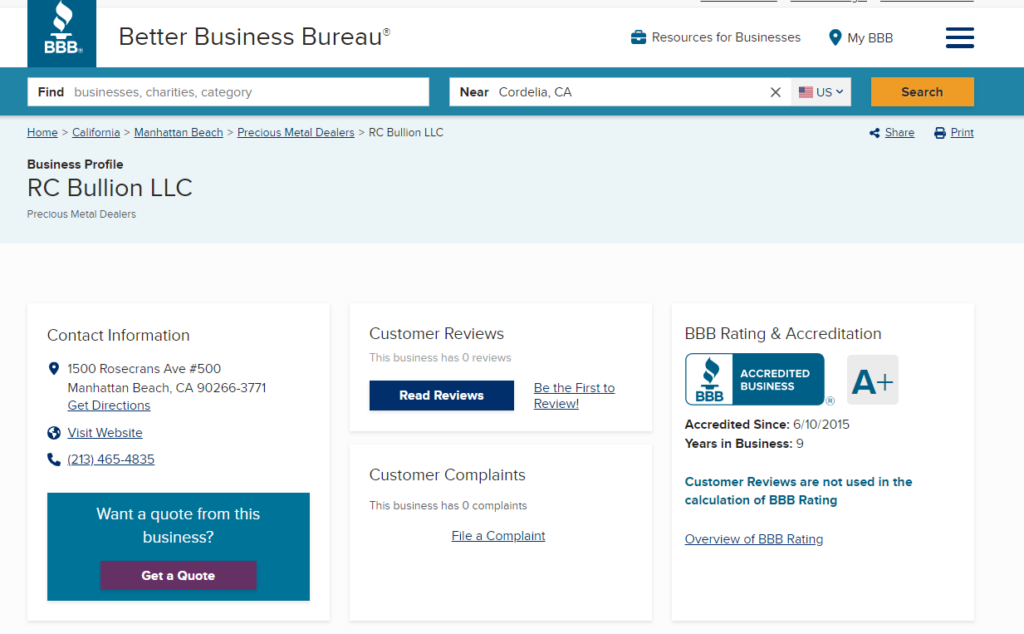Focus the Find businesses input field
The width and height of the screenshot is (1024, 634).
(229, 92)
